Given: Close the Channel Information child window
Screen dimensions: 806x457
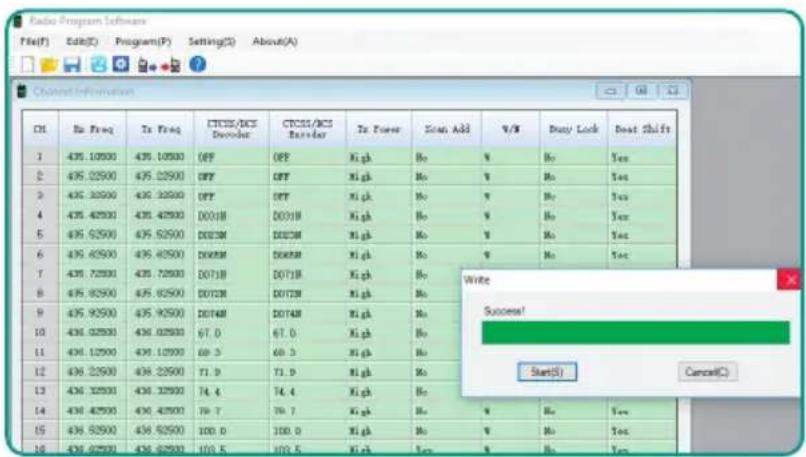Looking at the screenshot, I should point(672,92).
